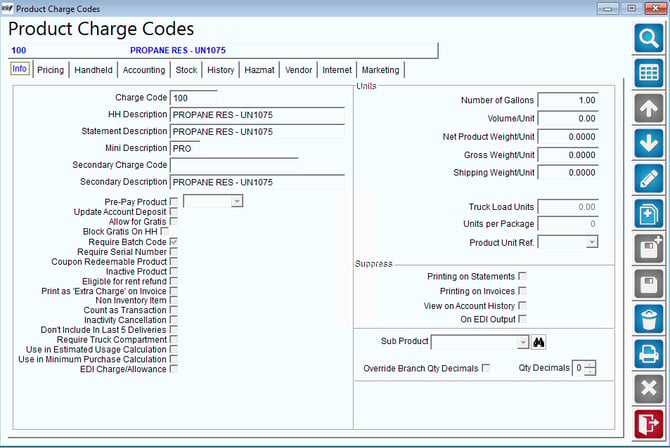
Task: Click the save floppy disk icon
Action: pos(649,283)
